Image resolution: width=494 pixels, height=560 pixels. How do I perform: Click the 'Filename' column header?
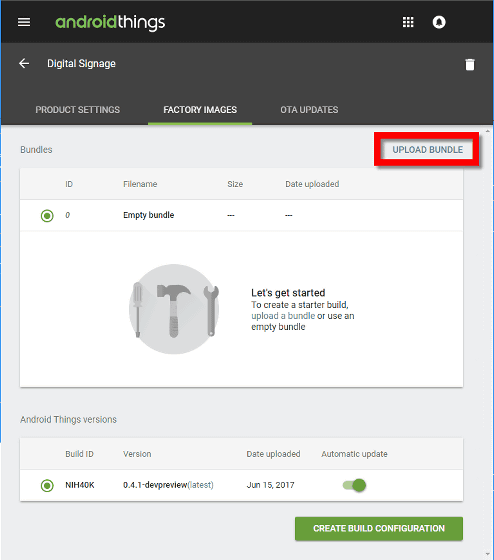tap(140, 184)
